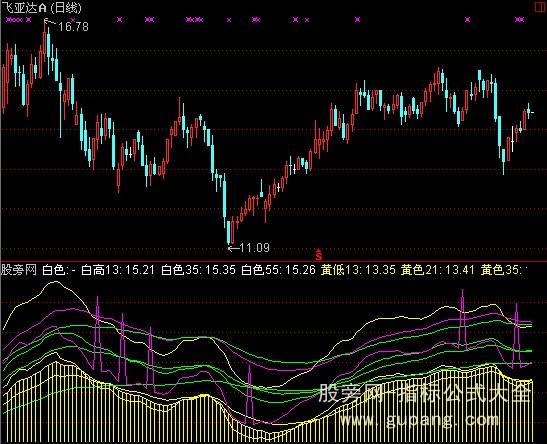
Task: Click the 白色: - indicator value
Action: click(59, 270)
